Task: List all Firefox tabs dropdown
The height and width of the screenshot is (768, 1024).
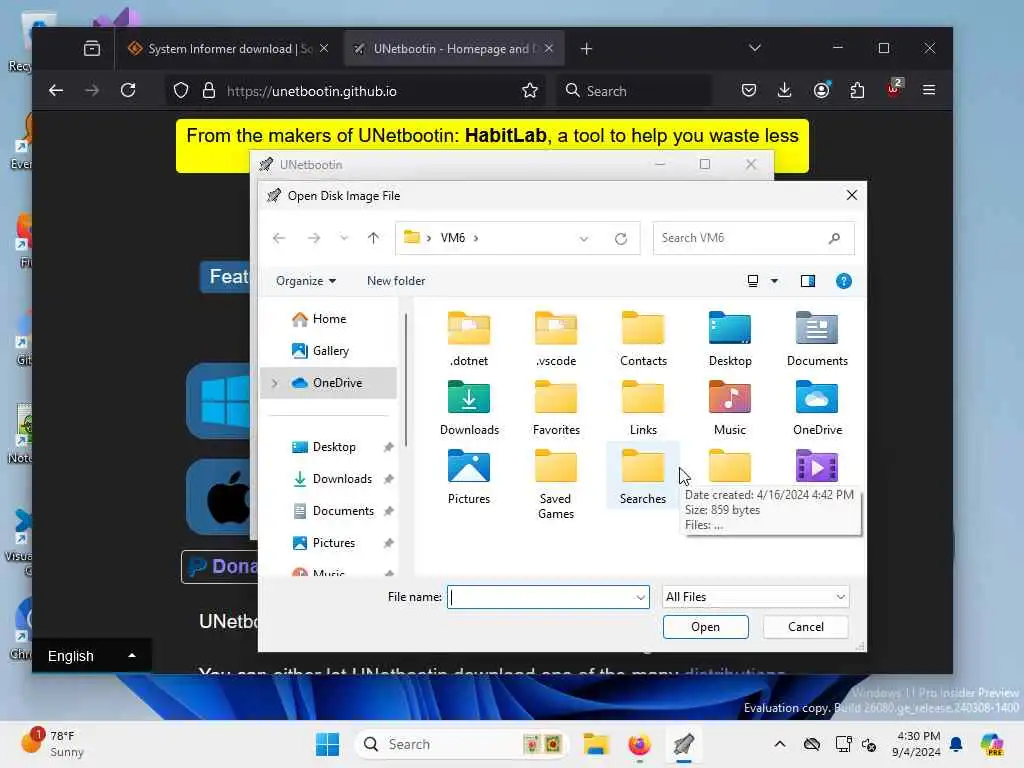Action: pos(755,48)
